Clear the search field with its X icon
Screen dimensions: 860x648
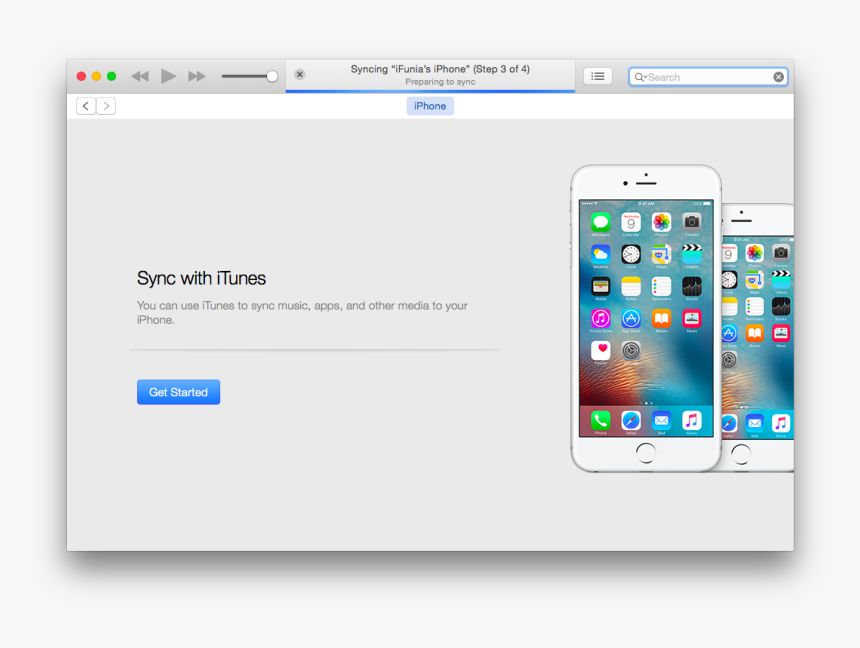(x=778, y=76)
